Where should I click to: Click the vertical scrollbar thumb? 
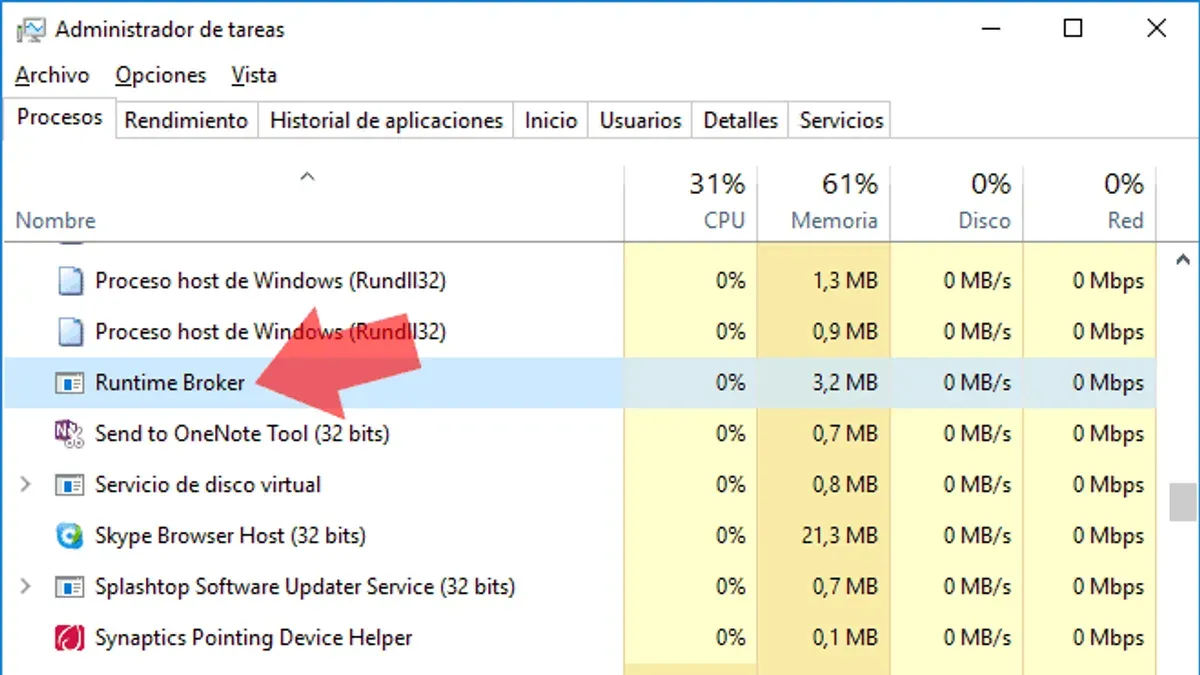[1183, 504]
